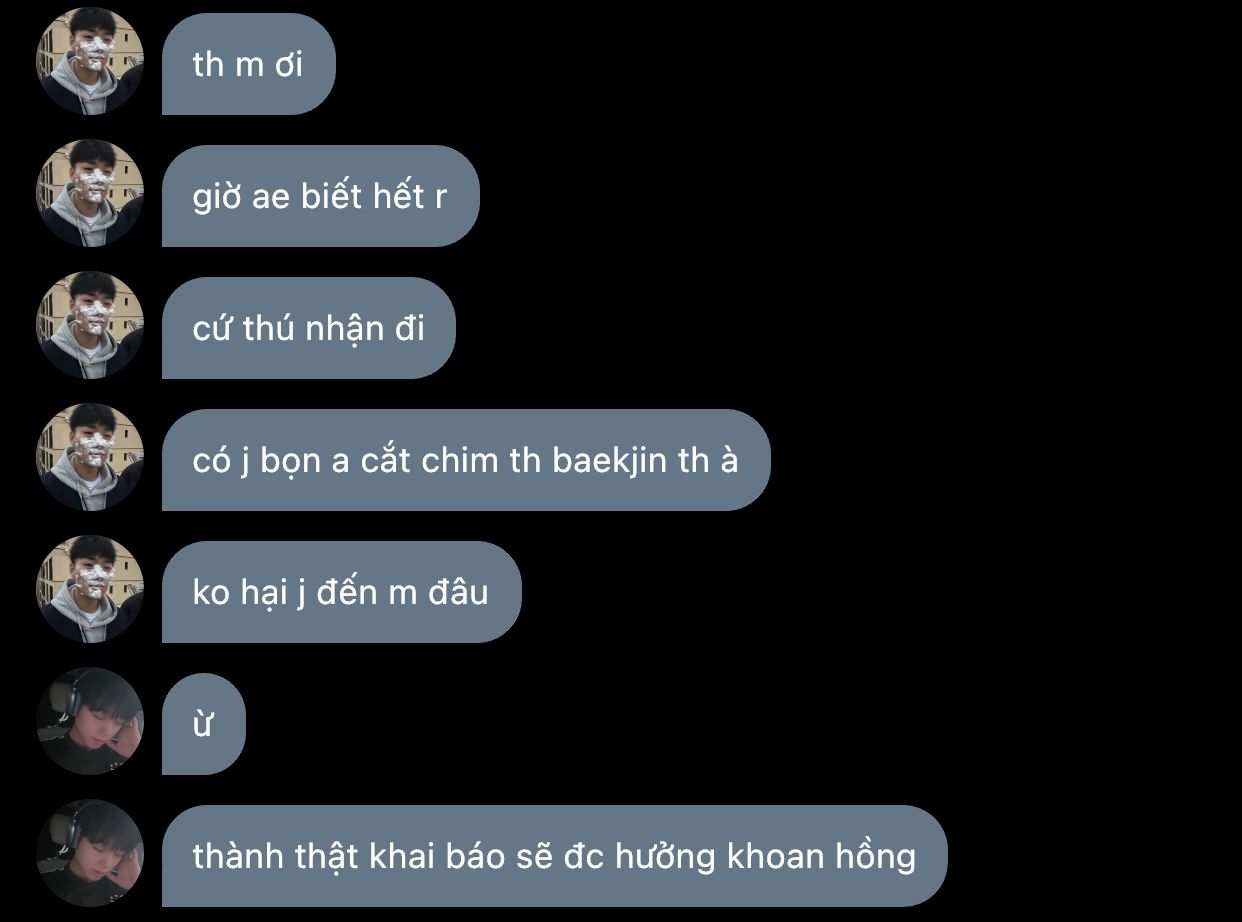Screen dimensions: 1242x922
Task: Click the word "hại" in fifth message
Action: click(264, 593)
